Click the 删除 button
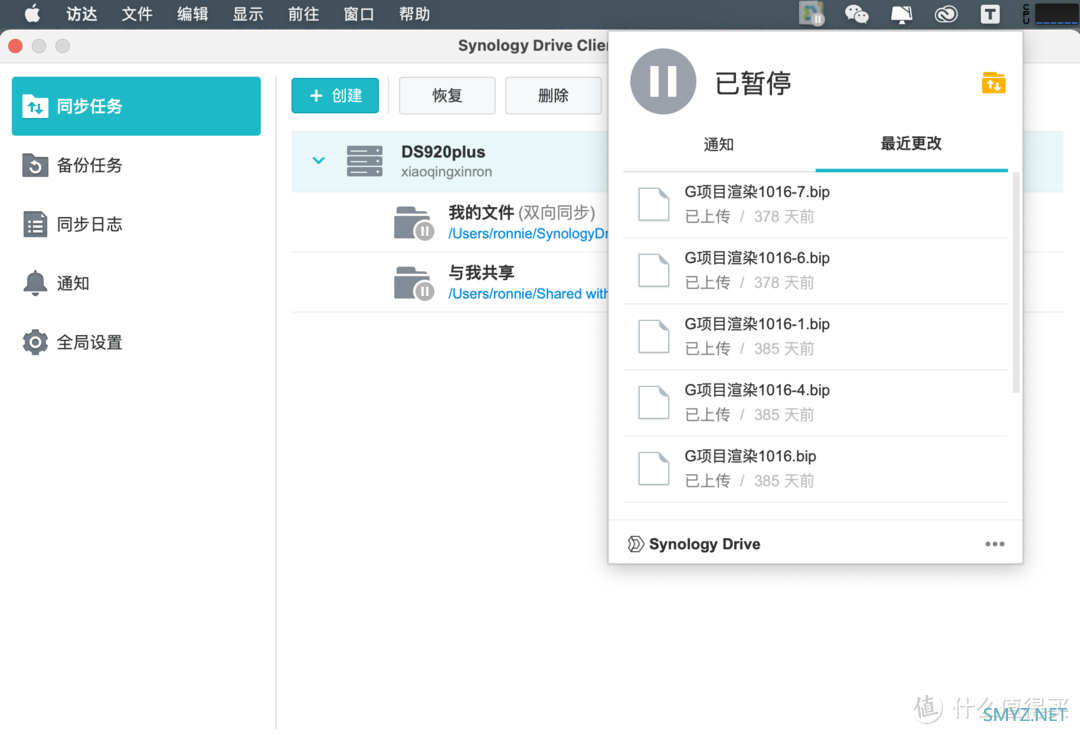The height and width of the screenshot is (734, 1080). (553, 96)
